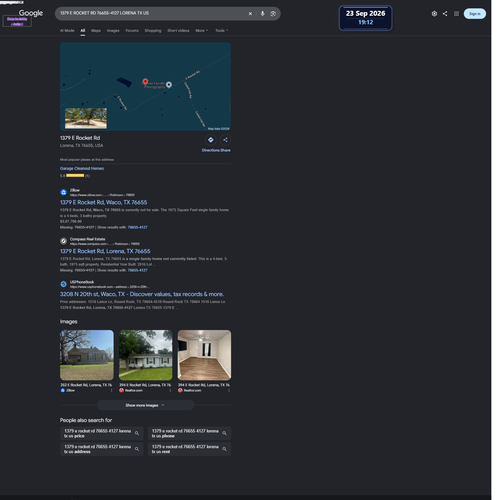
Task: Click the Compass Real Estate favicon
Action: point(63,241)
